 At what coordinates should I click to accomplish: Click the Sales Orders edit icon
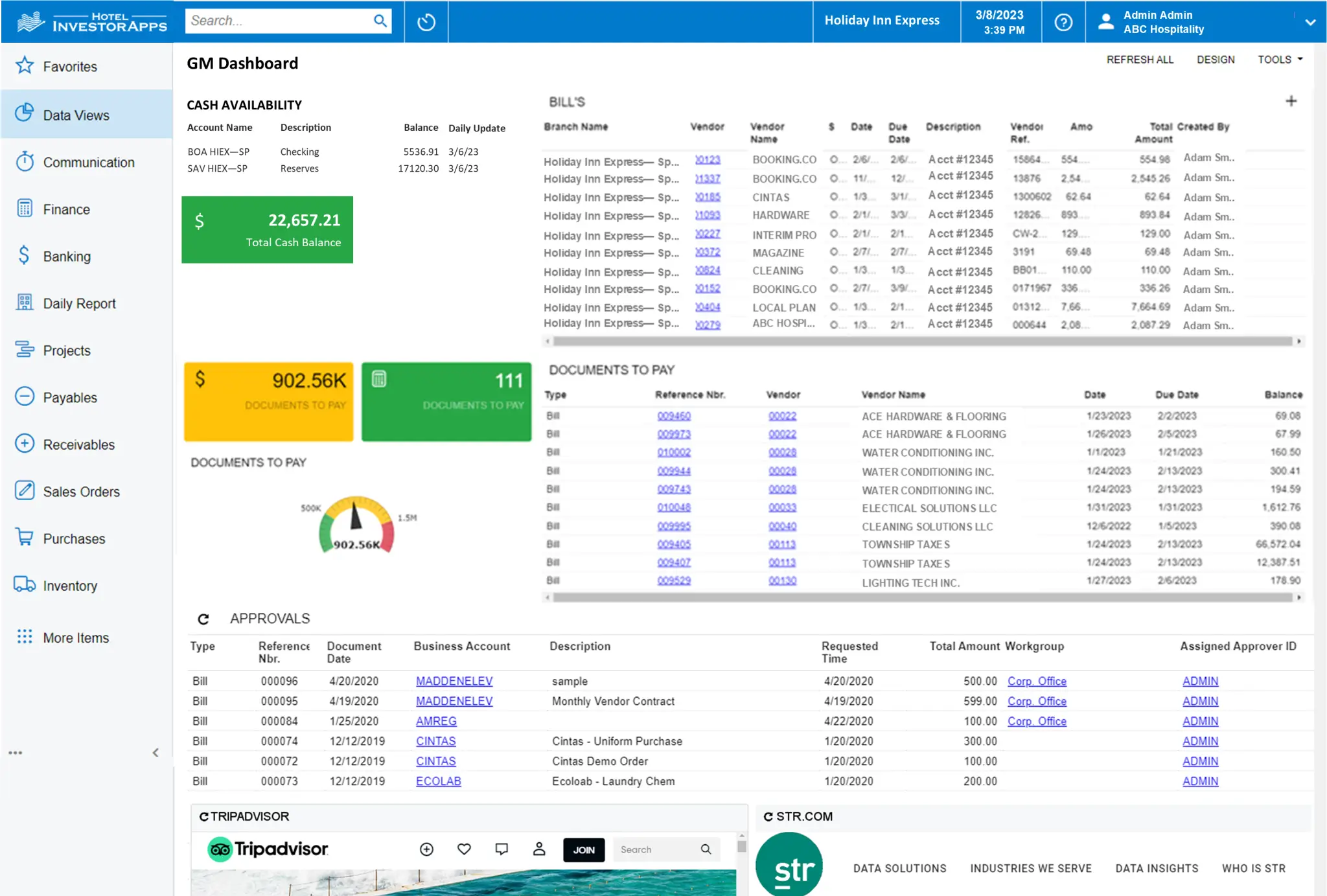point(25,490)
